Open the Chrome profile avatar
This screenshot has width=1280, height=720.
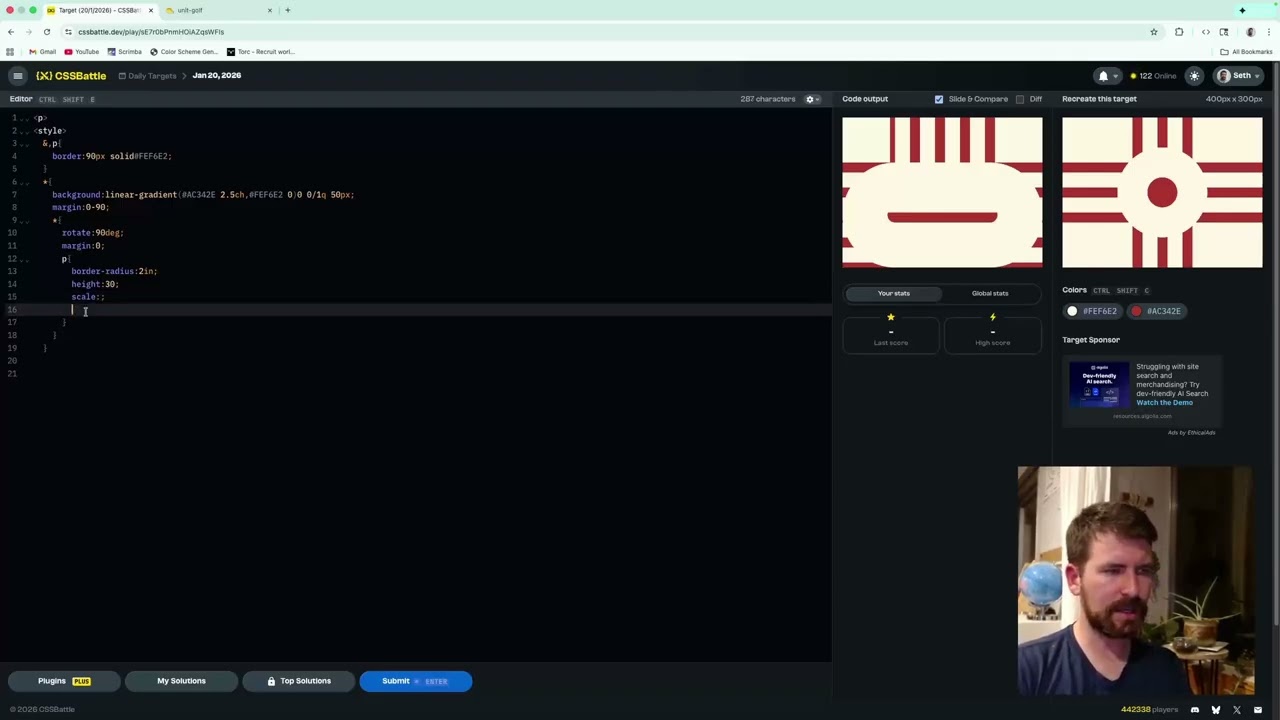[x=1250, y=32]
